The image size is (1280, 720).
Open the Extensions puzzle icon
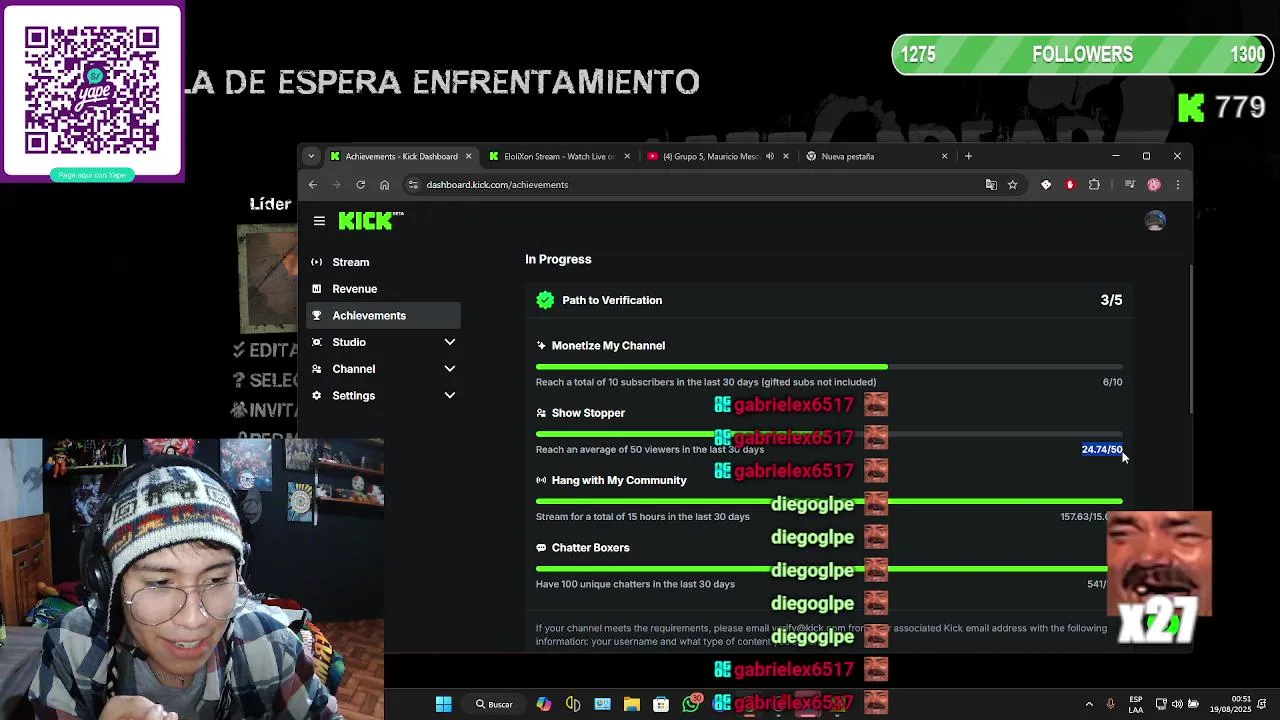click(x=1094, y=184)
